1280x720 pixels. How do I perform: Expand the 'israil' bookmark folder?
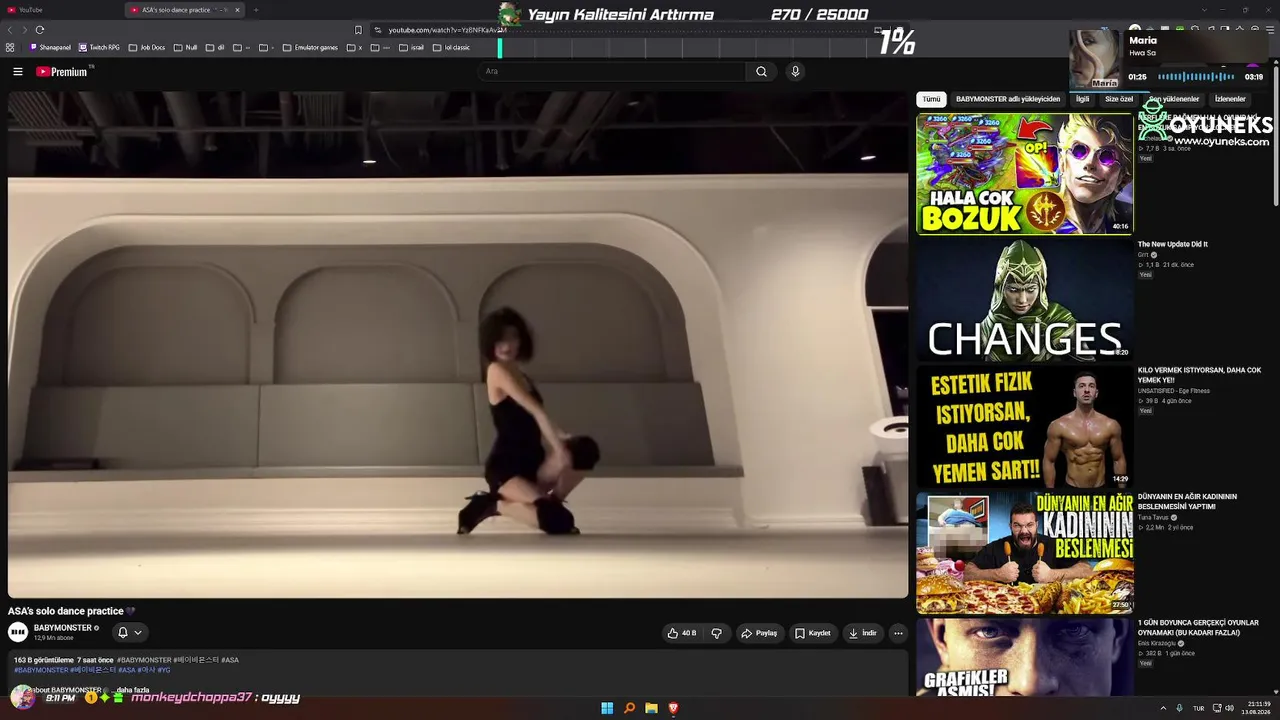pyautogui.click(x=411, y=47)
